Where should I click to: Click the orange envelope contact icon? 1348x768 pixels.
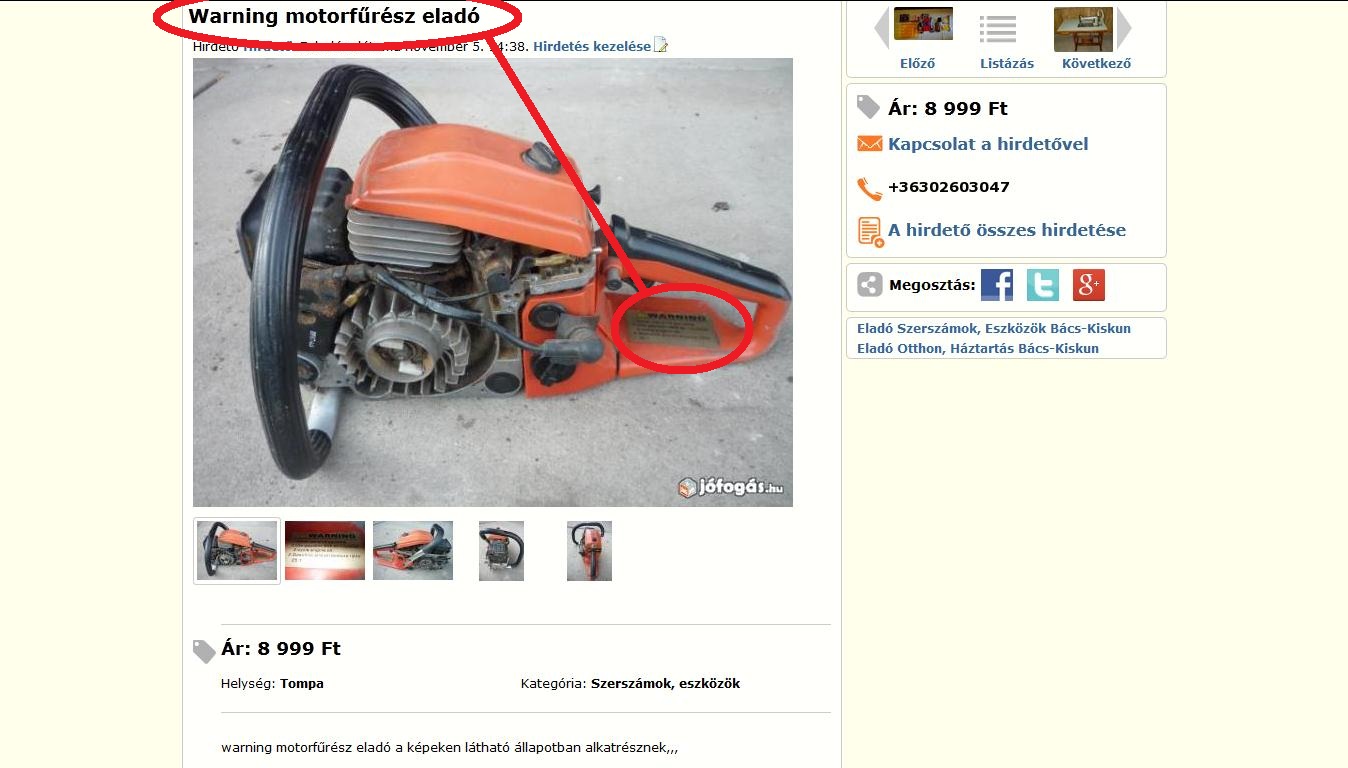pos(869,144)
